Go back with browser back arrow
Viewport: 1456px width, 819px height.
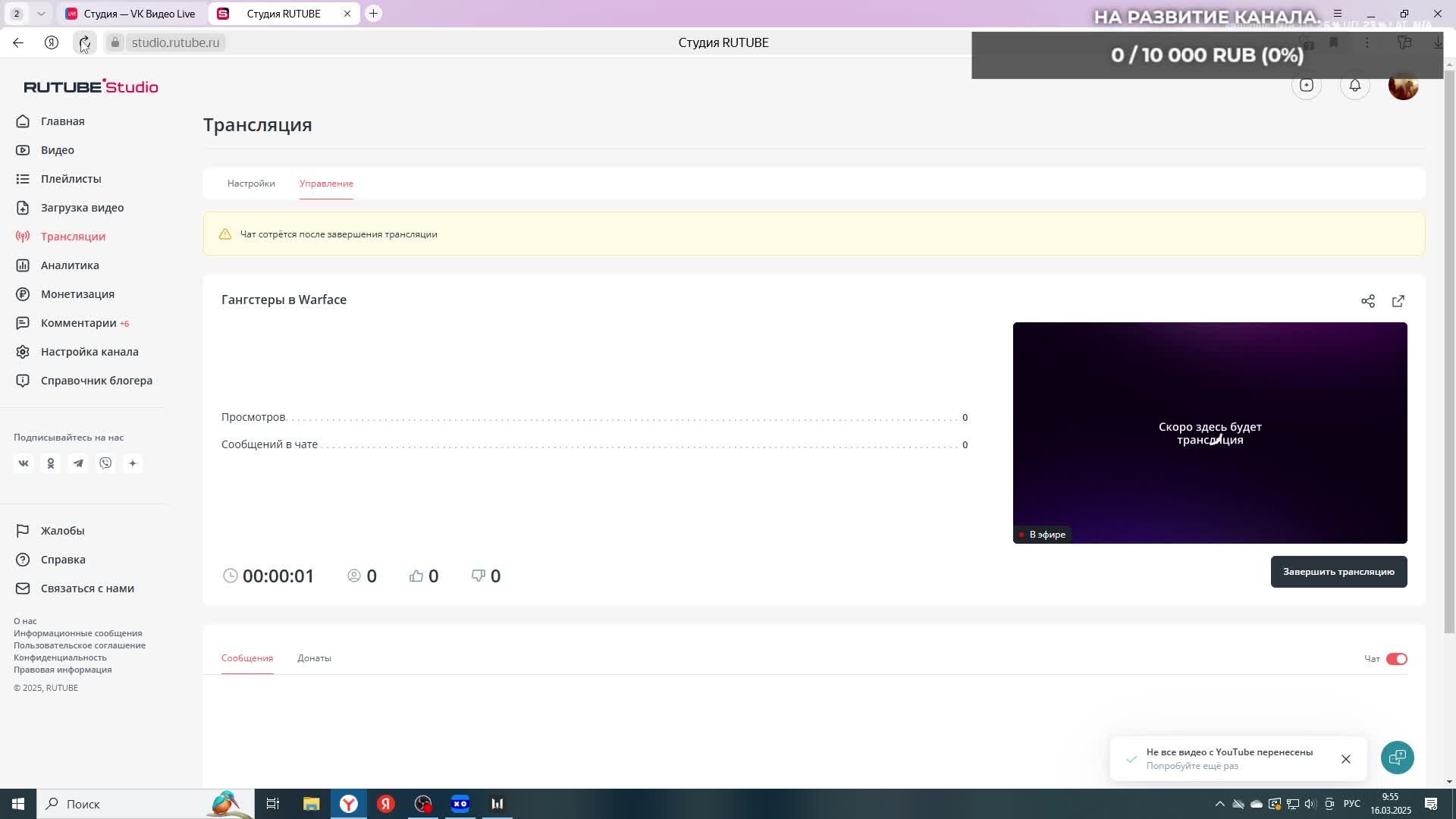[18, 43]
